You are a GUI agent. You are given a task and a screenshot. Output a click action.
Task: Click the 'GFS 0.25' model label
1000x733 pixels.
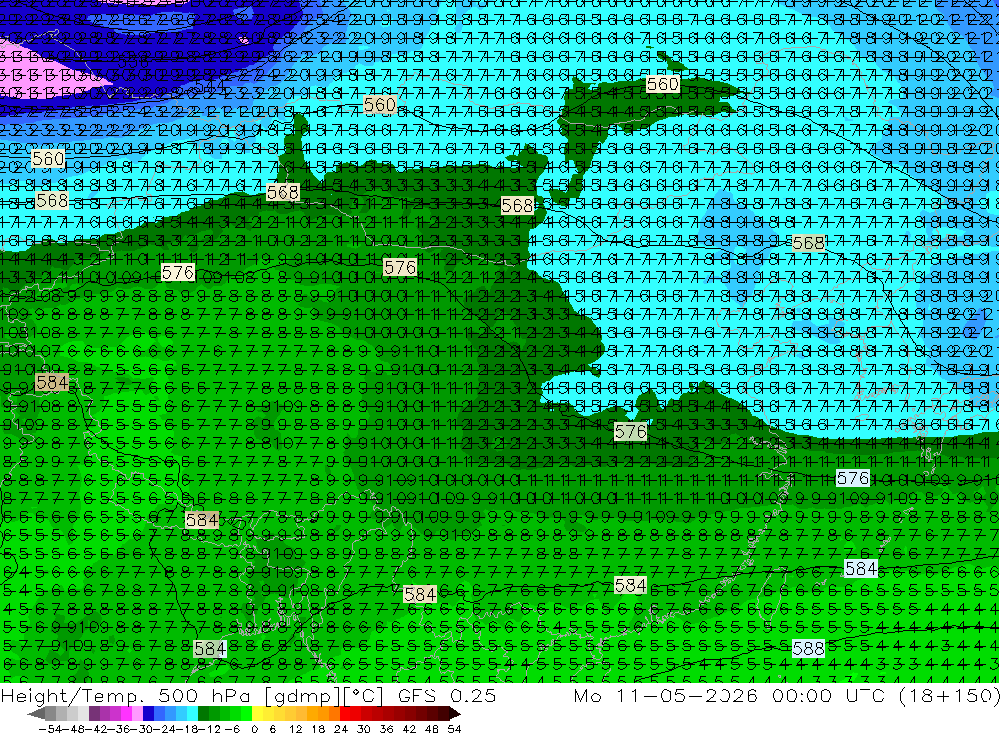pyautogui.click(x=447, y=696)
